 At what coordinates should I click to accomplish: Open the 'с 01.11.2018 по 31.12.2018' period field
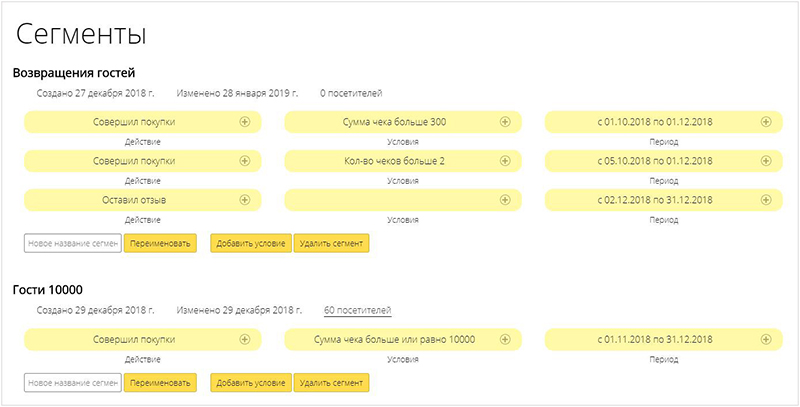(x=655, y=340)
